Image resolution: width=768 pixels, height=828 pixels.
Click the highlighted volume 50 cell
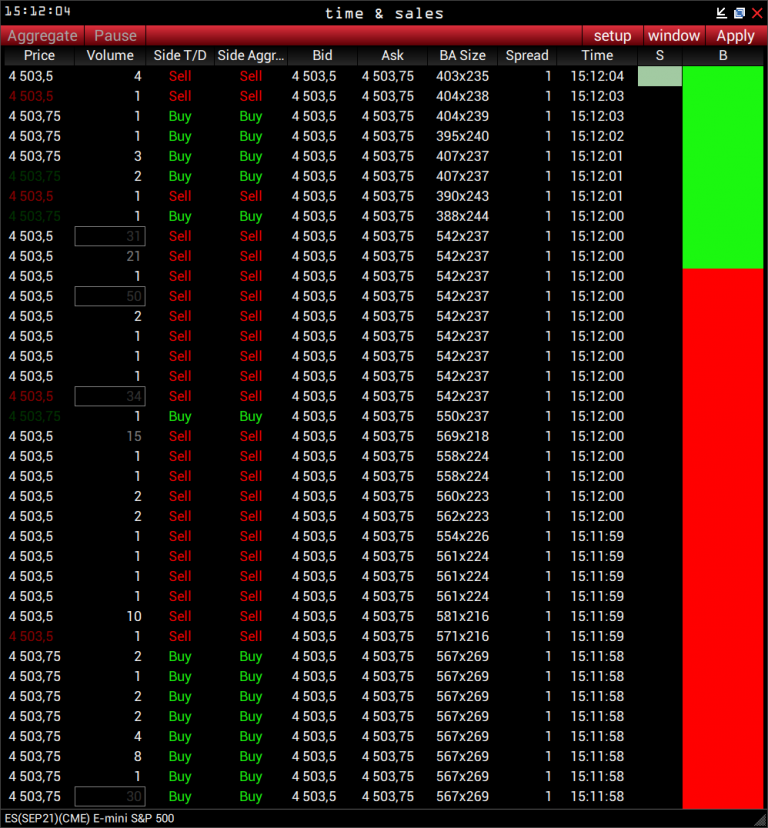pyautogui.click(x=110, y=296)
